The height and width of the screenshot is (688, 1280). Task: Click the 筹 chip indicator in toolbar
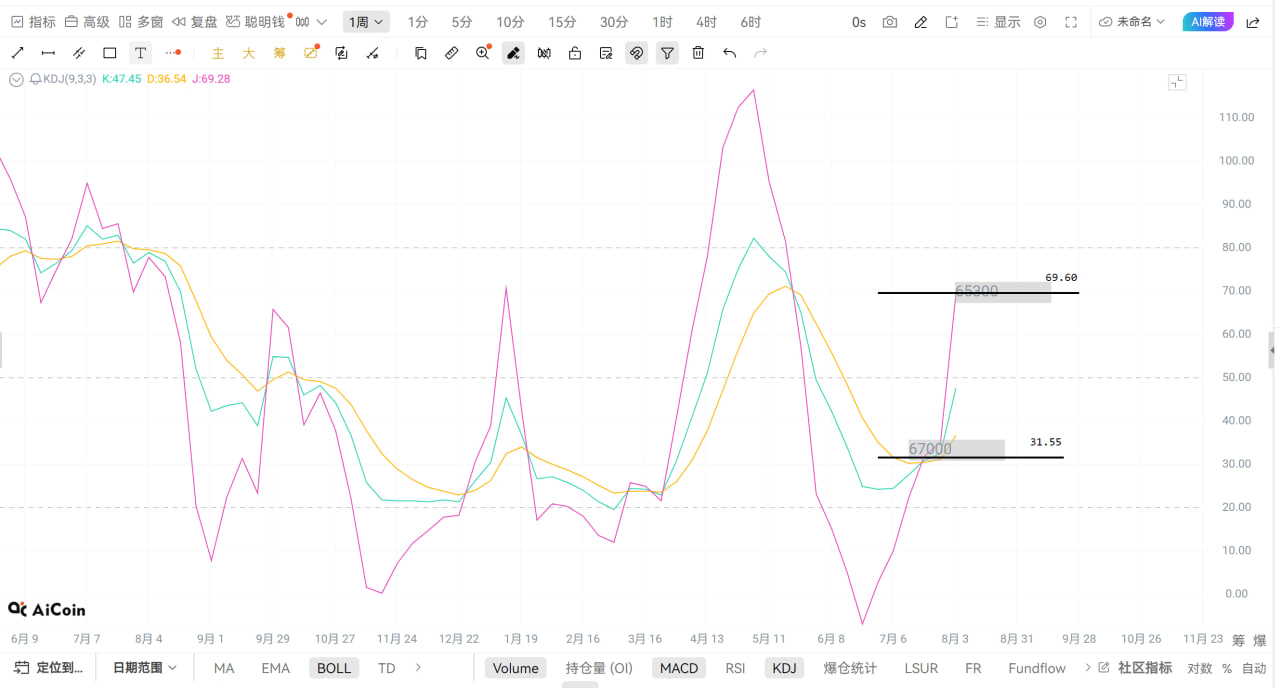point(280,53)
